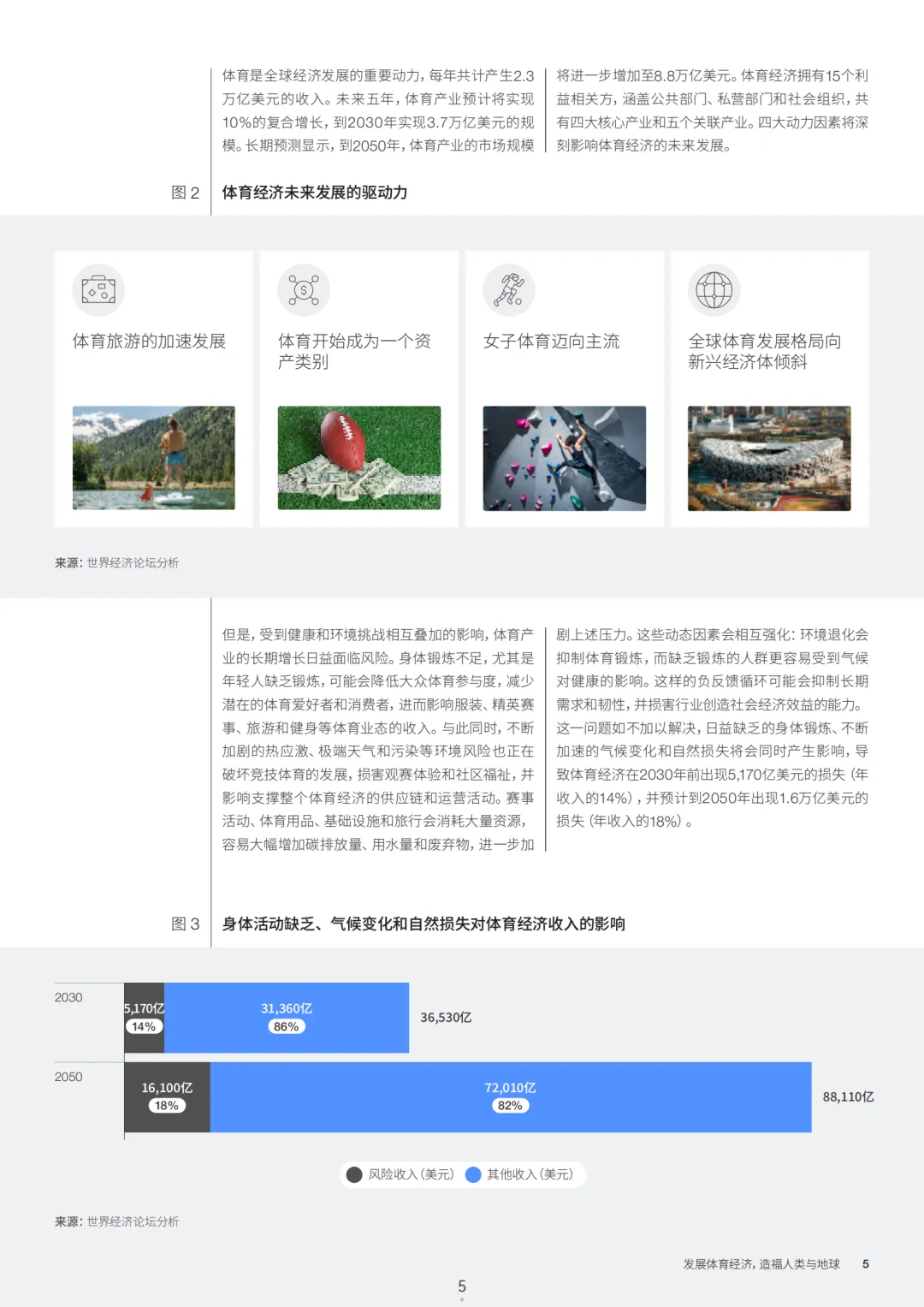
Task: Click the blue 其他收入 legend dot
Action: [473, 1174]
